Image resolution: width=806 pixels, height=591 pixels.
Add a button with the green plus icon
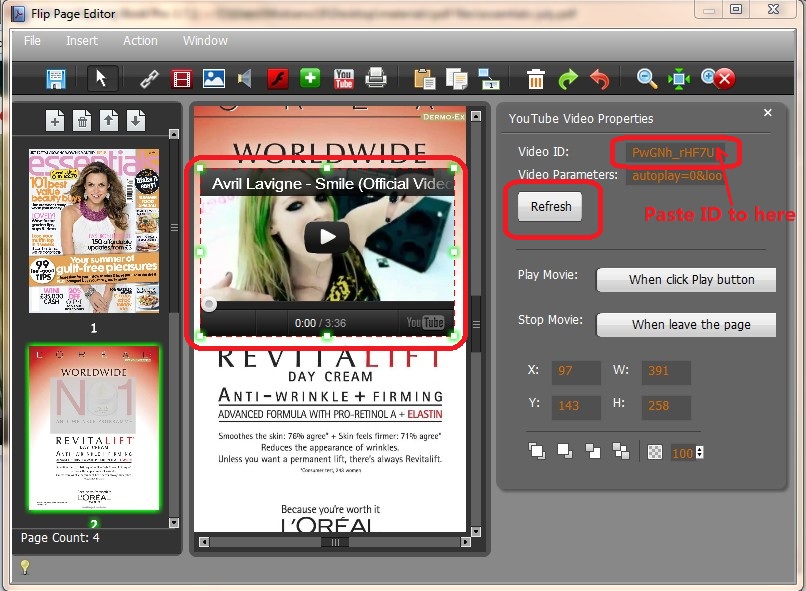(310, 78)
